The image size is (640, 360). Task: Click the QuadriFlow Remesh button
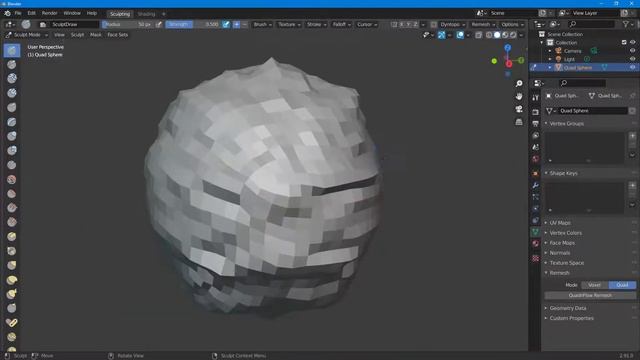590,295
